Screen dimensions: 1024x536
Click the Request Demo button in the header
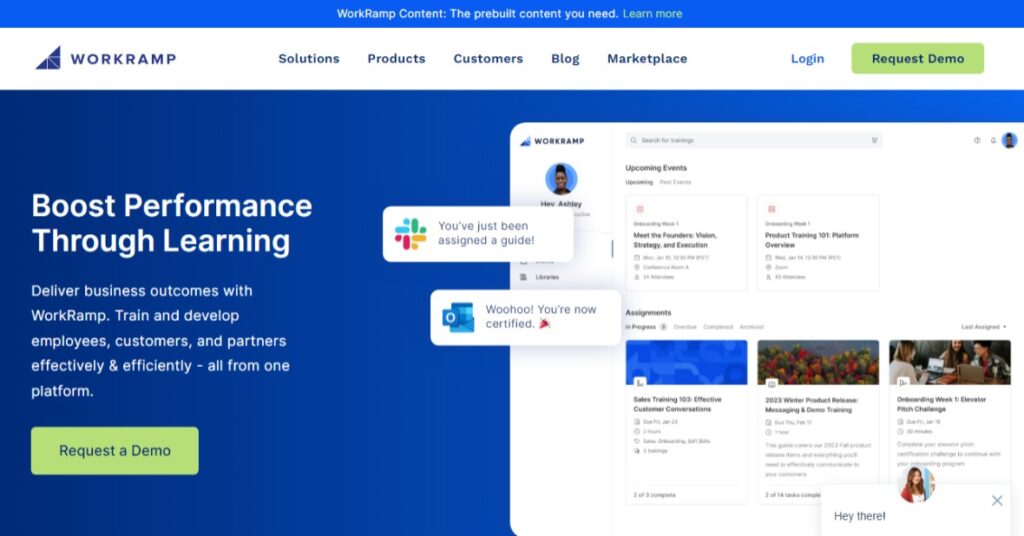pyautogui.click(x=918, y=58)
